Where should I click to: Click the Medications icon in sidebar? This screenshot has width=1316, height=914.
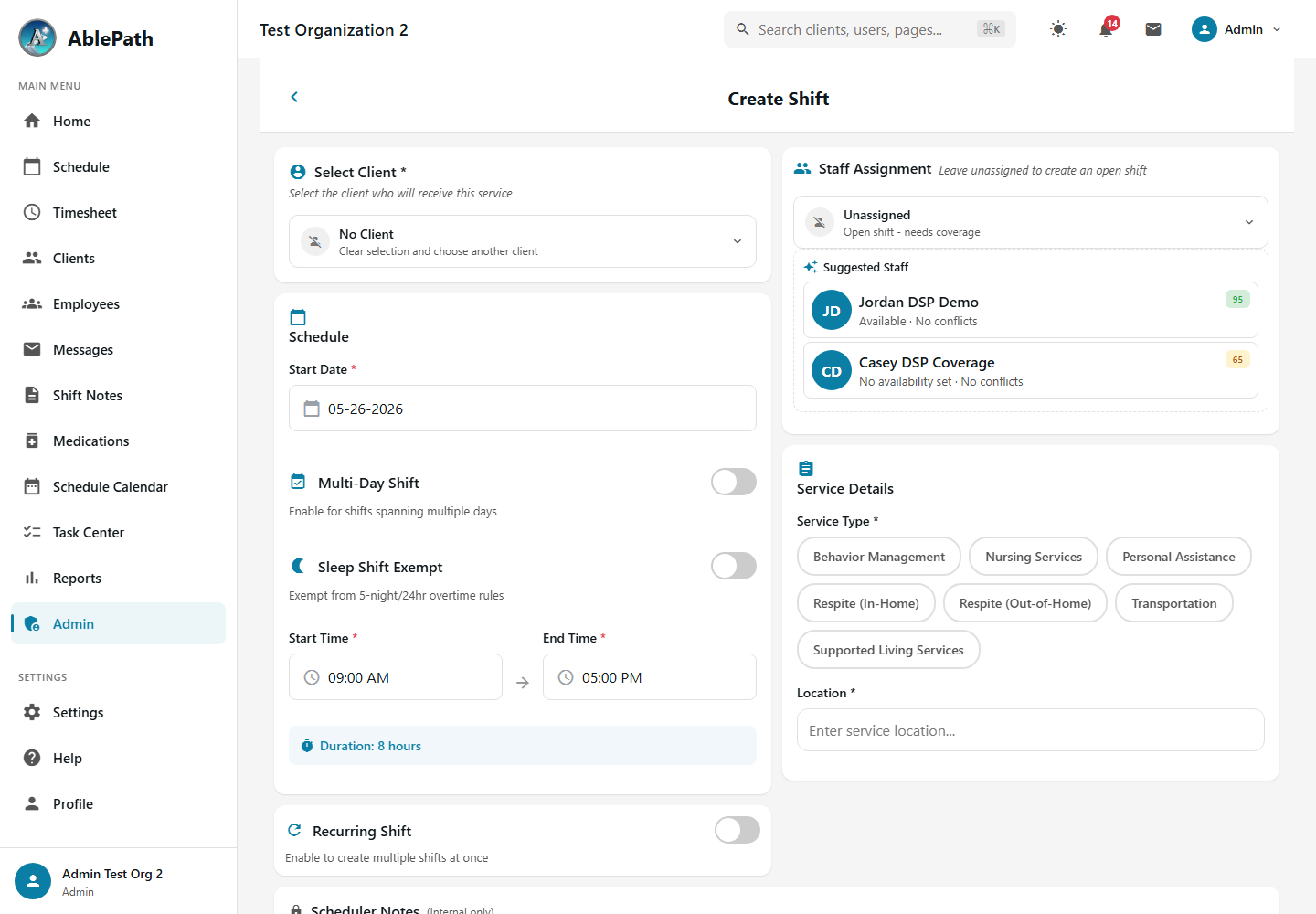tap(32, 441)
